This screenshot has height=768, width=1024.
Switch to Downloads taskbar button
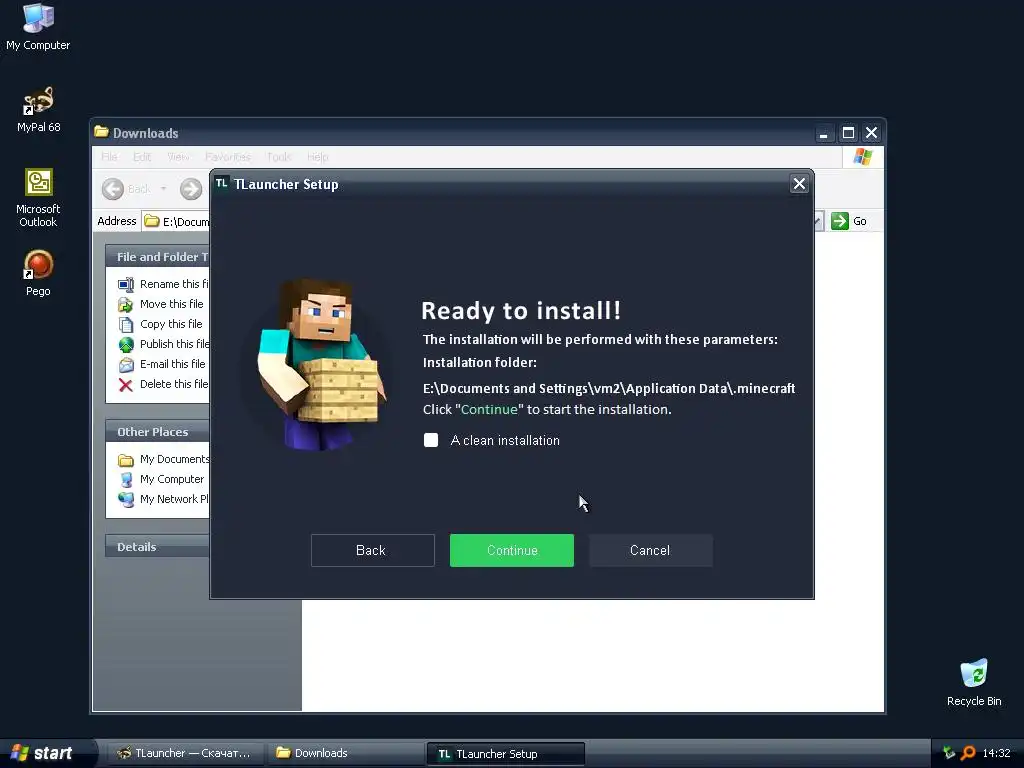point(344,753)
